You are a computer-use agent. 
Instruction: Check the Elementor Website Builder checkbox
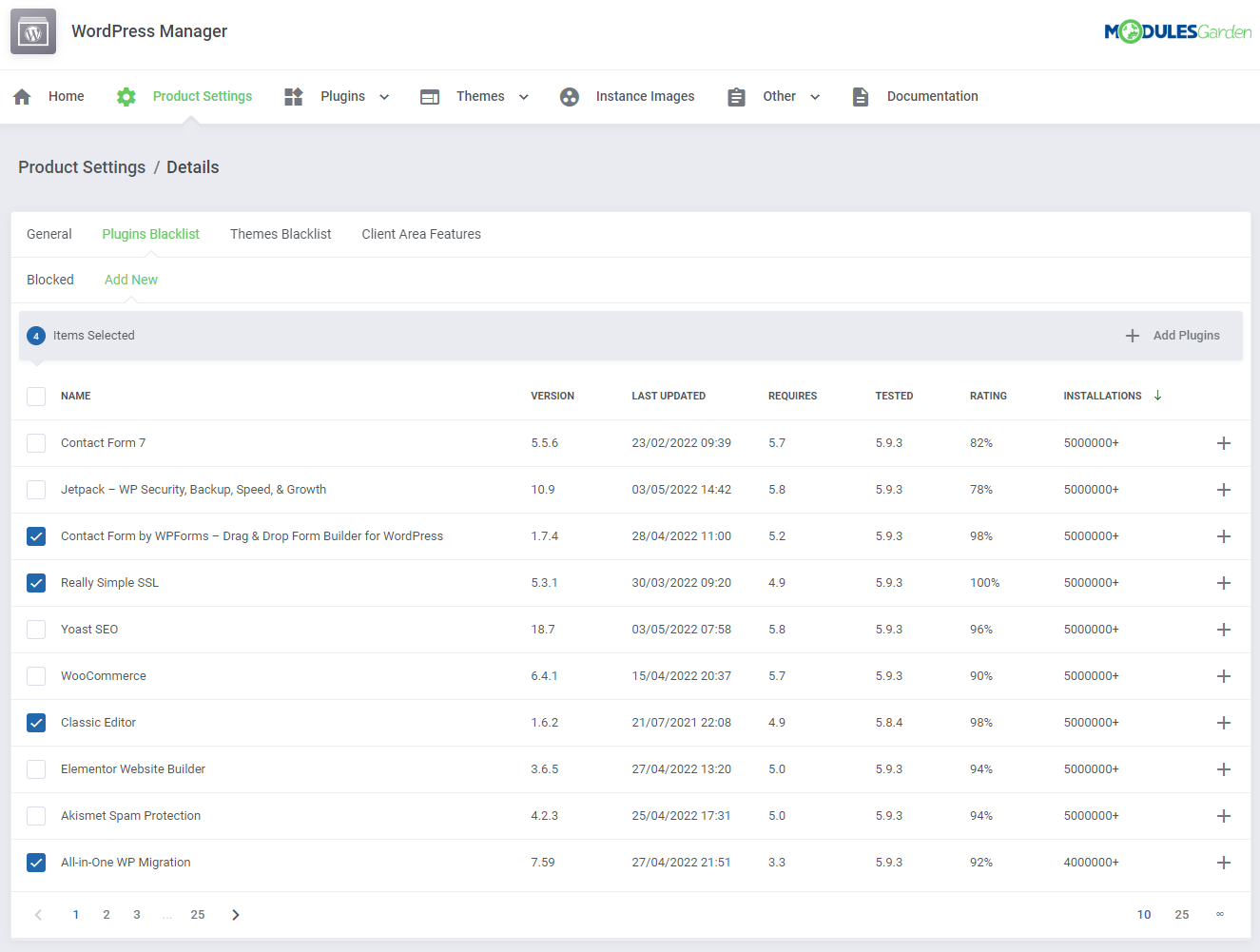(x=36, y=769)
